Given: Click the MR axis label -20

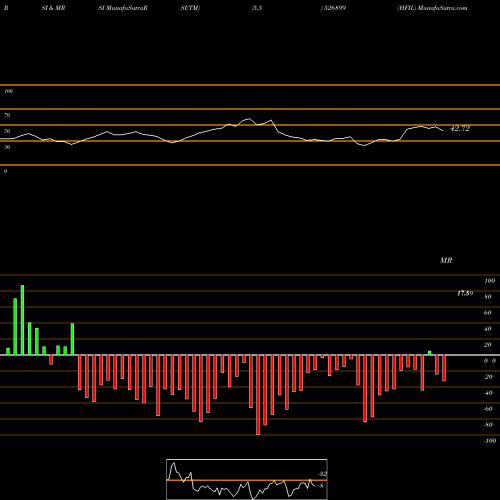Looking at the screenshot, I should [488, 377].
